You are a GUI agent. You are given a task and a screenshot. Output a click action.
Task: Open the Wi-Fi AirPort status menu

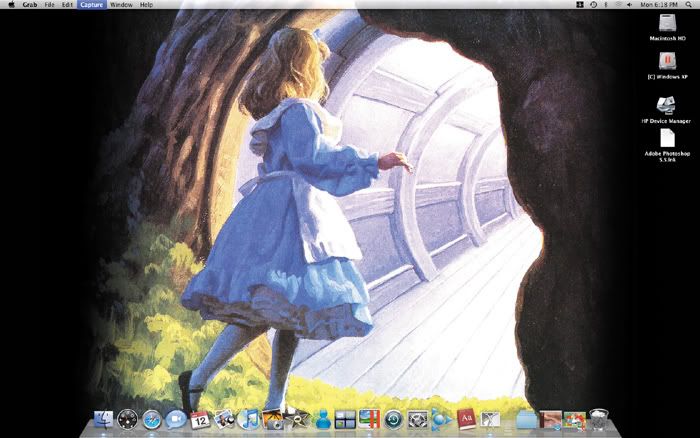click(618, 4)
